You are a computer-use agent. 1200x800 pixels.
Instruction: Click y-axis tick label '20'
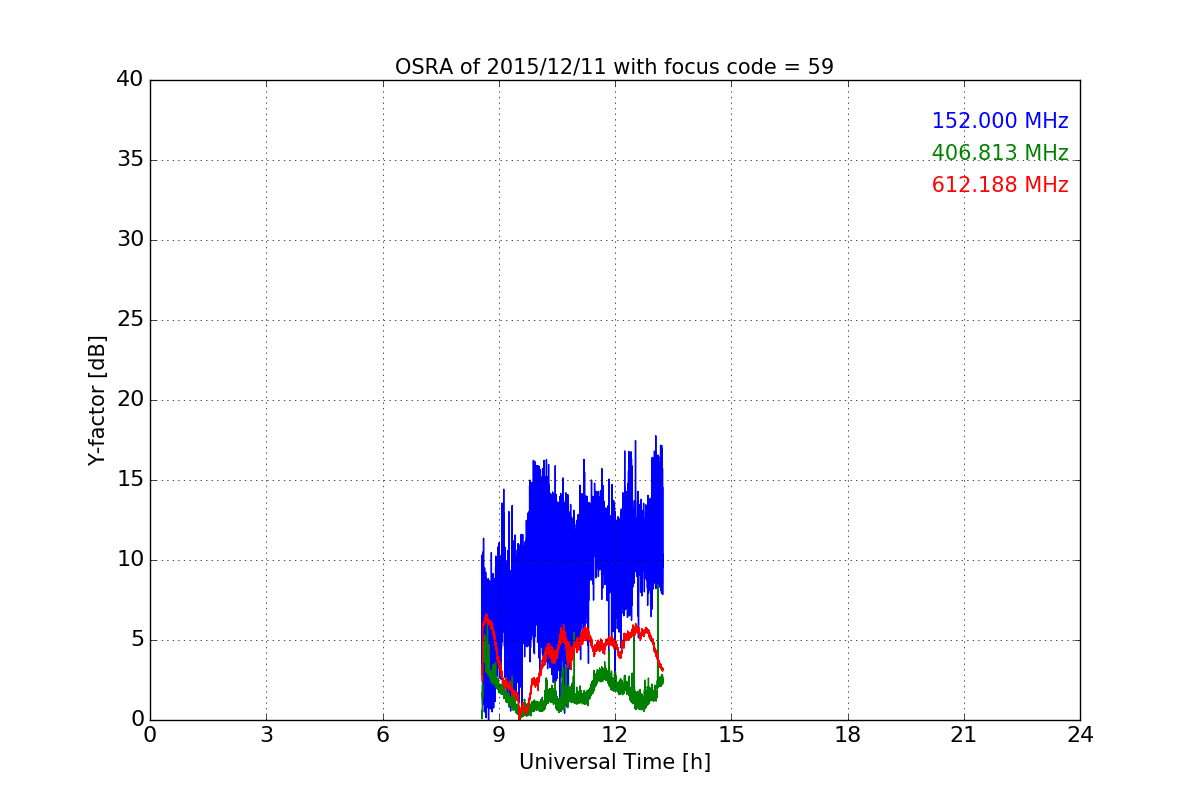(x=130, y=400)
